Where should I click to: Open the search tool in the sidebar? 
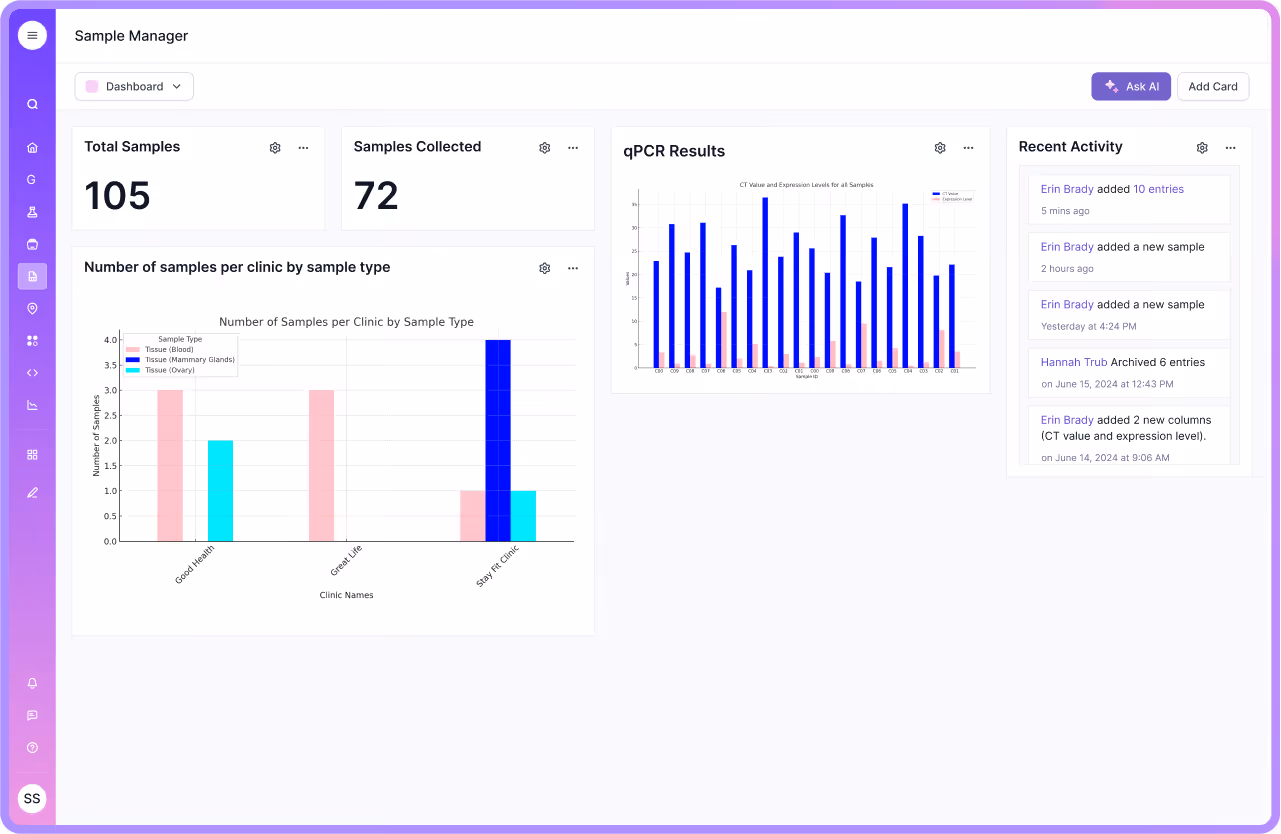[x=31, y=103]
